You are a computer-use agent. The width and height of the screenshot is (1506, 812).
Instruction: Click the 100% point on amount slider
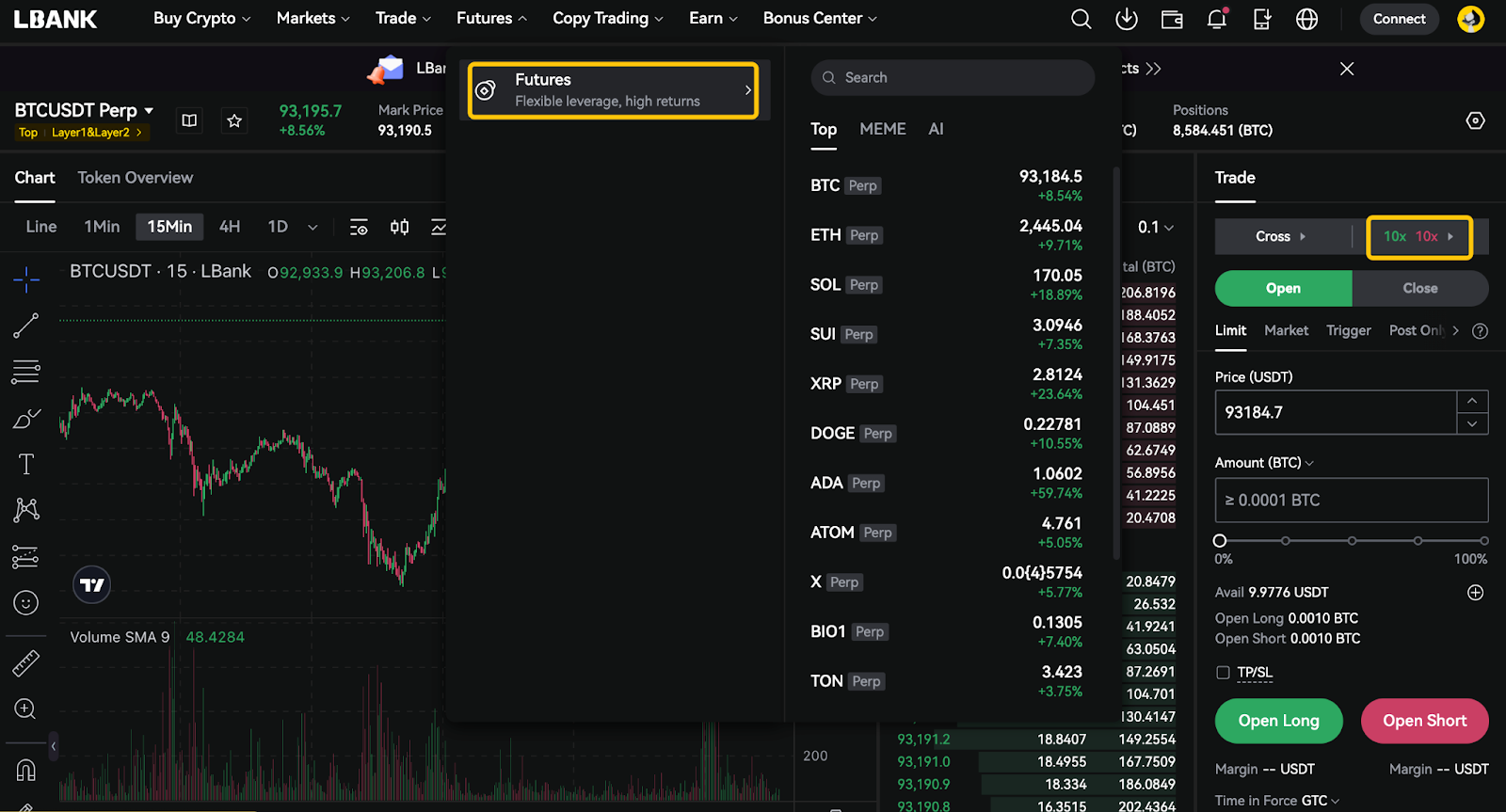pyautogui.click(x=1483, y=540)
